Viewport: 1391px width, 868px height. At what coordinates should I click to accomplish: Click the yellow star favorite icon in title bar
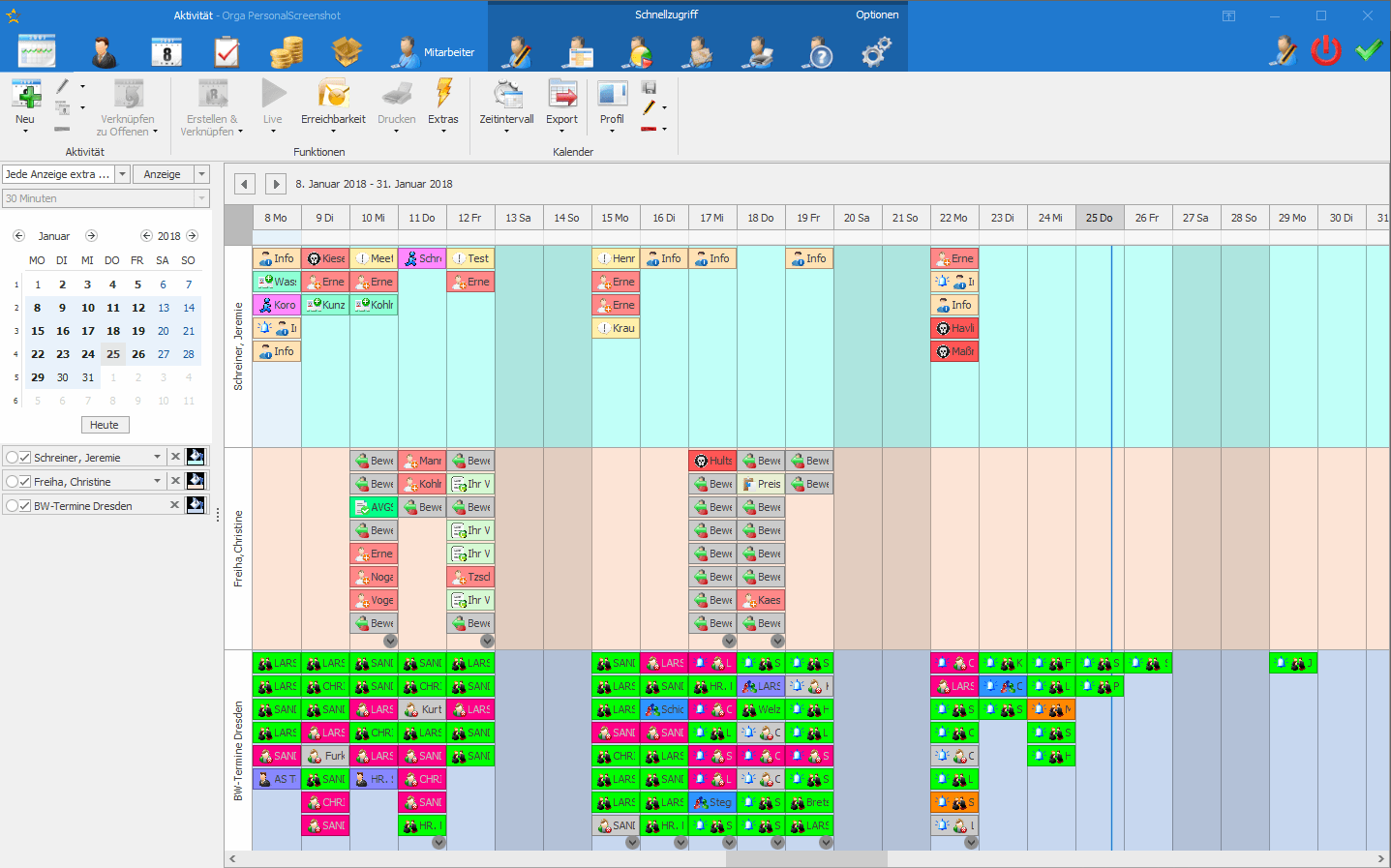(12, 15)
